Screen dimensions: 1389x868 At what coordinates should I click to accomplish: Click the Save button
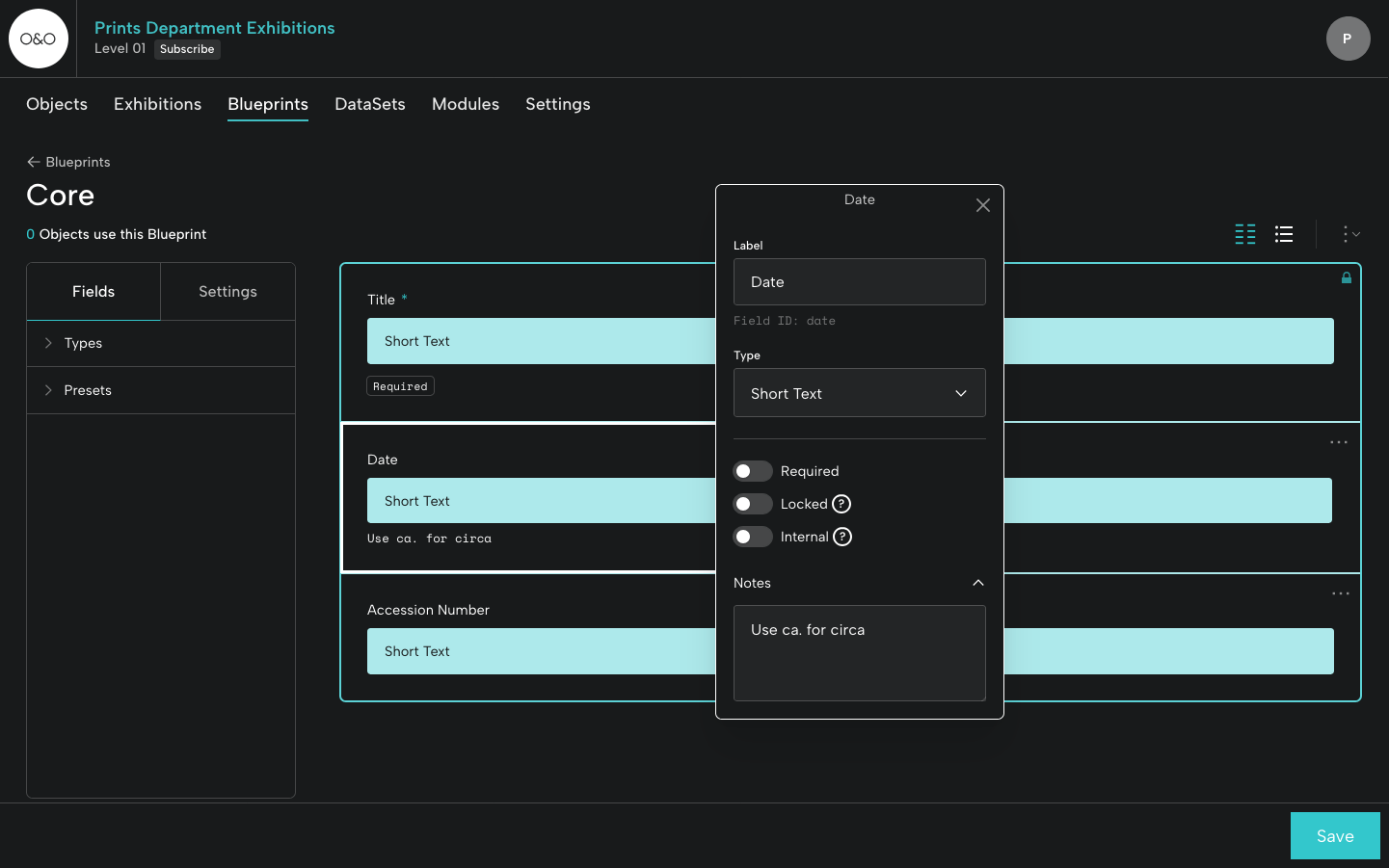tap(1334, 835)
